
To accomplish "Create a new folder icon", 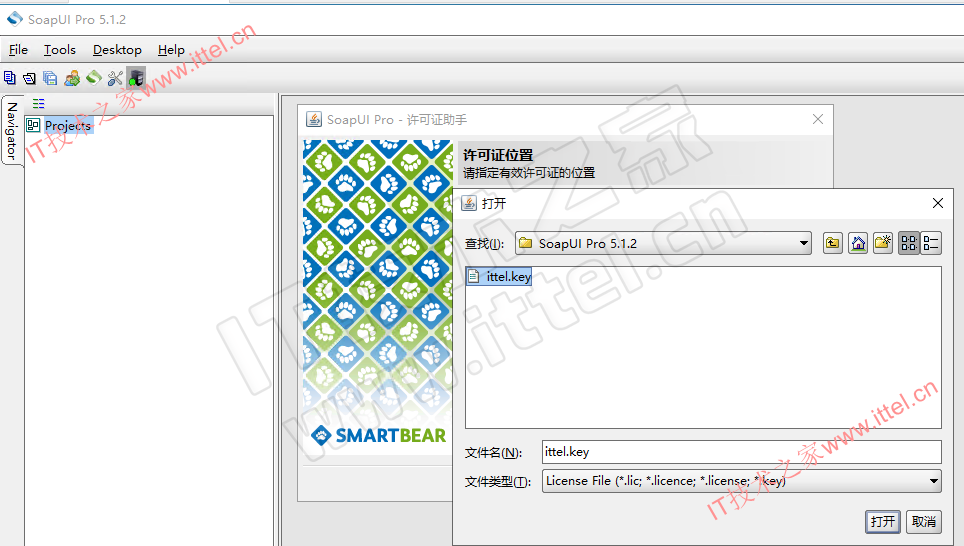I will tap(883, 243).
